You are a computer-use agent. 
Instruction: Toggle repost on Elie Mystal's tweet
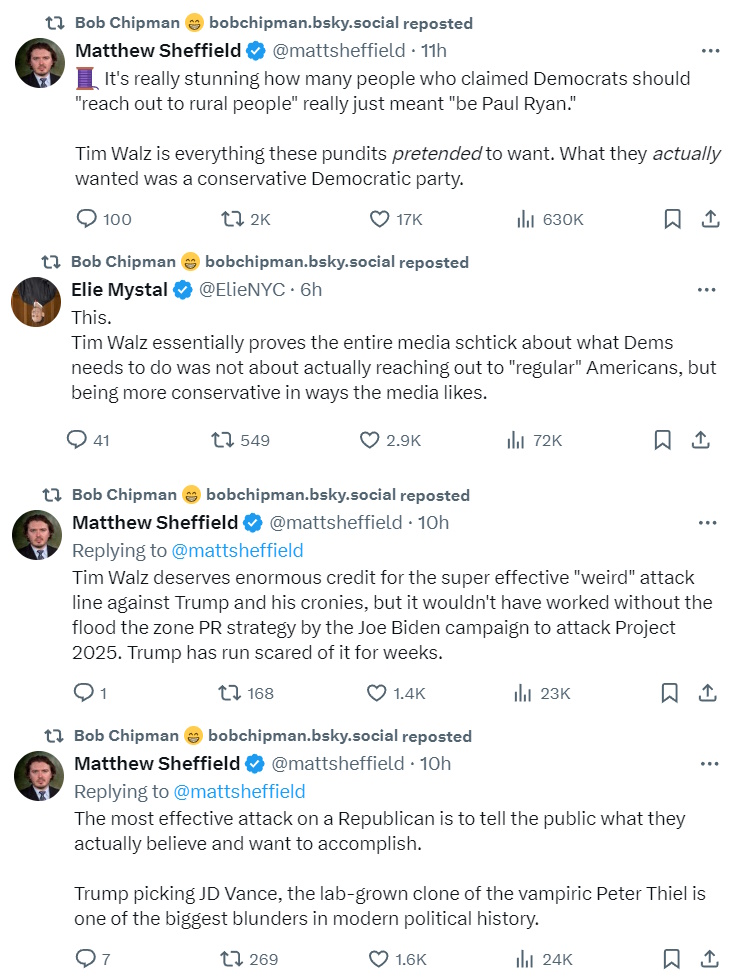[x=223, y=440]
